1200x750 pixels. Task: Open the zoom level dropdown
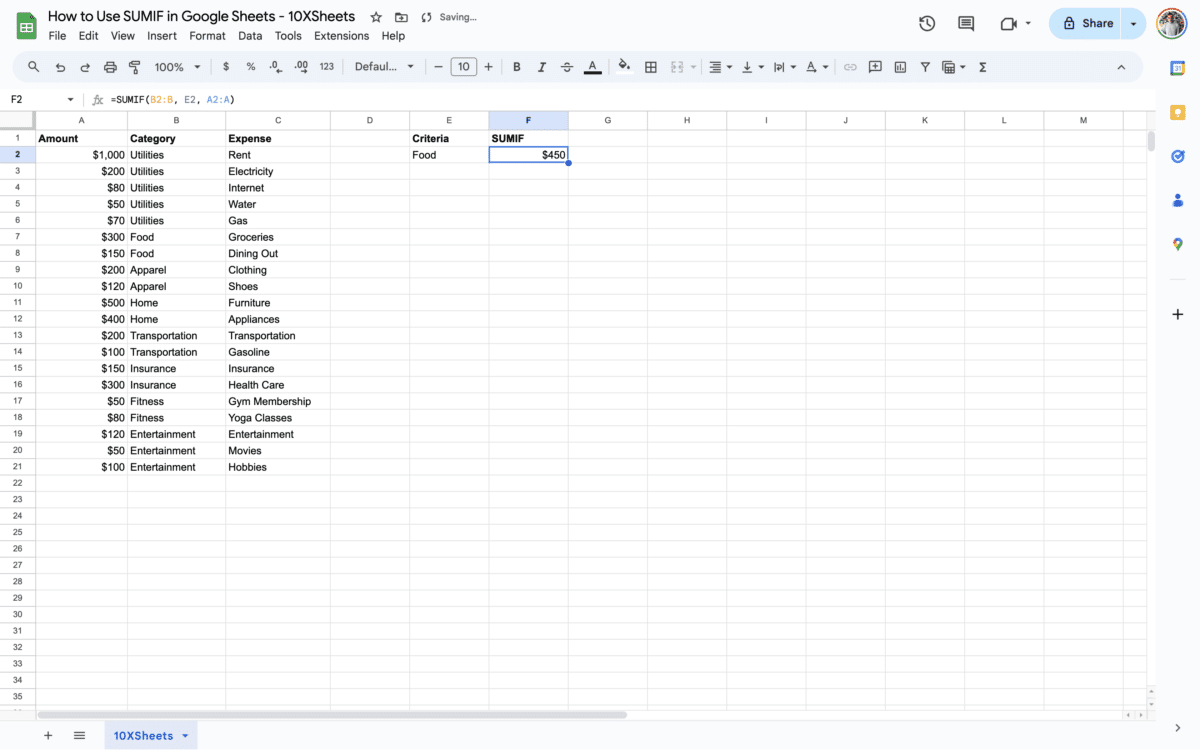[x=177, y=66]
